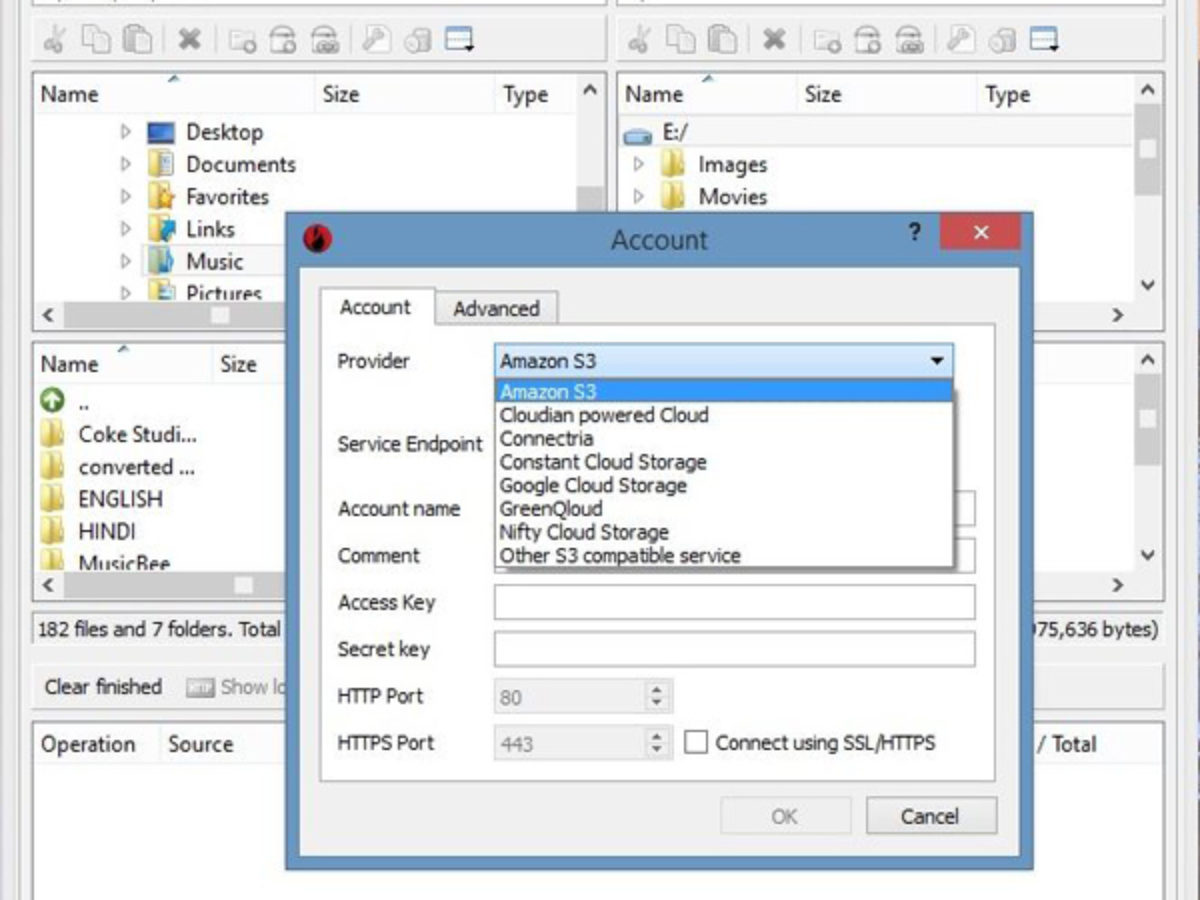The width and height of the screenshot is (1200, 900).
Task: Expand the Desktop tree node arrow
Action: [126, 132]
